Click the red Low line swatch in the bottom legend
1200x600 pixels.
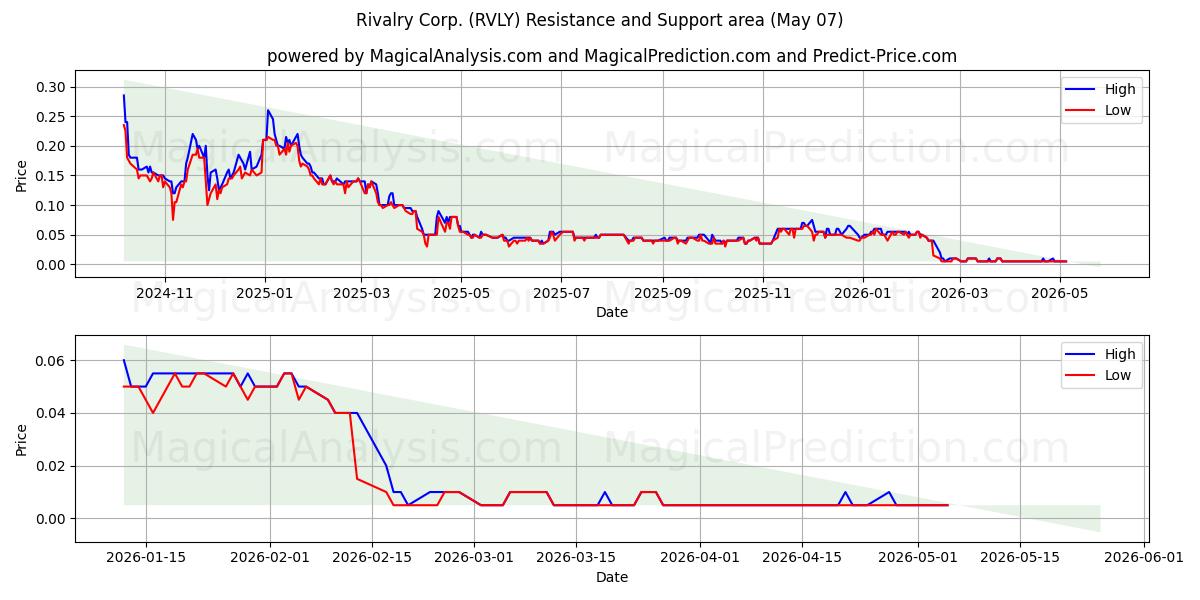tap(1081, 377)
